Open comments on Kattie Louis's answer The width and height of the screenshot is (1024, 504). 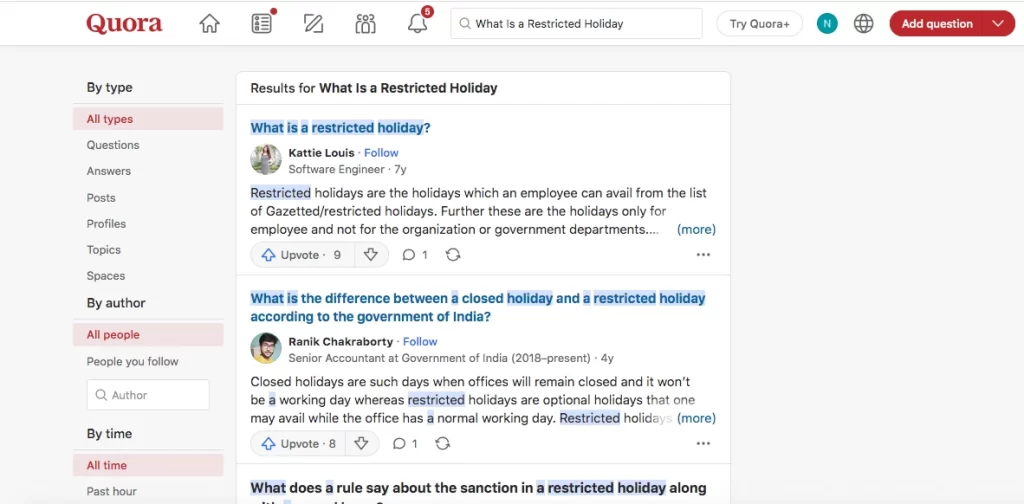coord(415,255)
